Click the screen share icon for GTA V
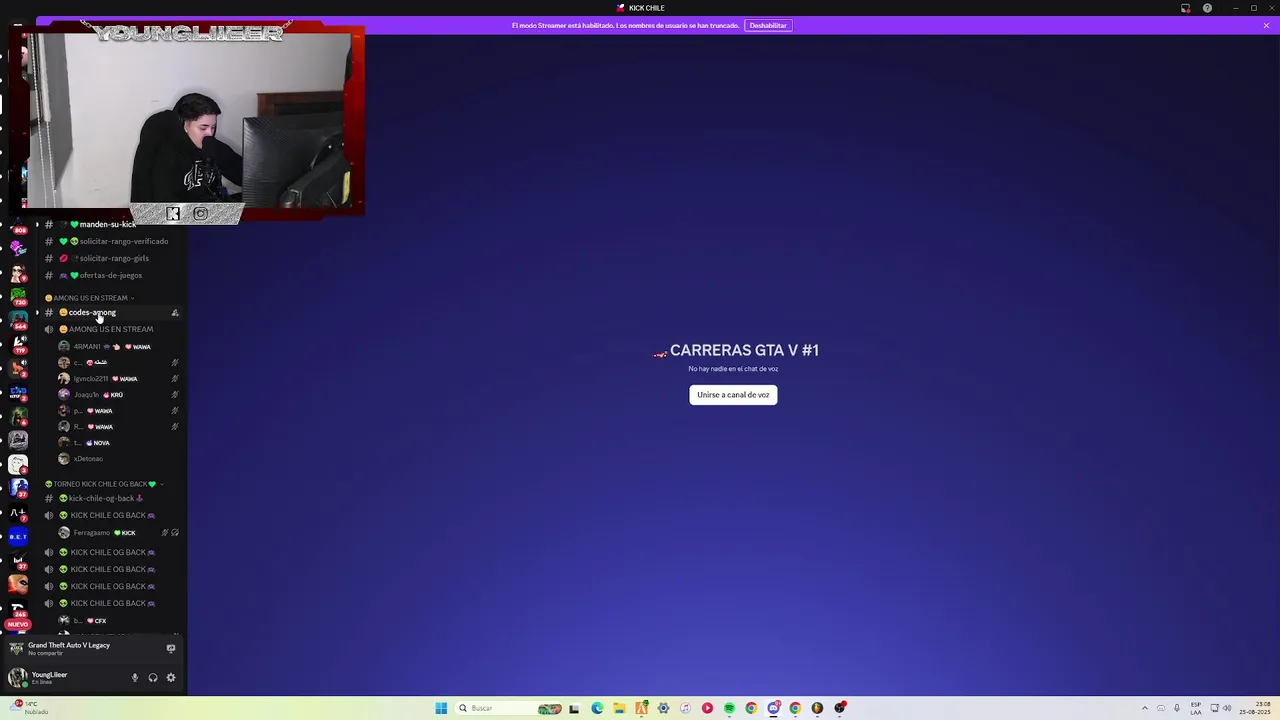 pyautogui.click(x=171, y=648)
